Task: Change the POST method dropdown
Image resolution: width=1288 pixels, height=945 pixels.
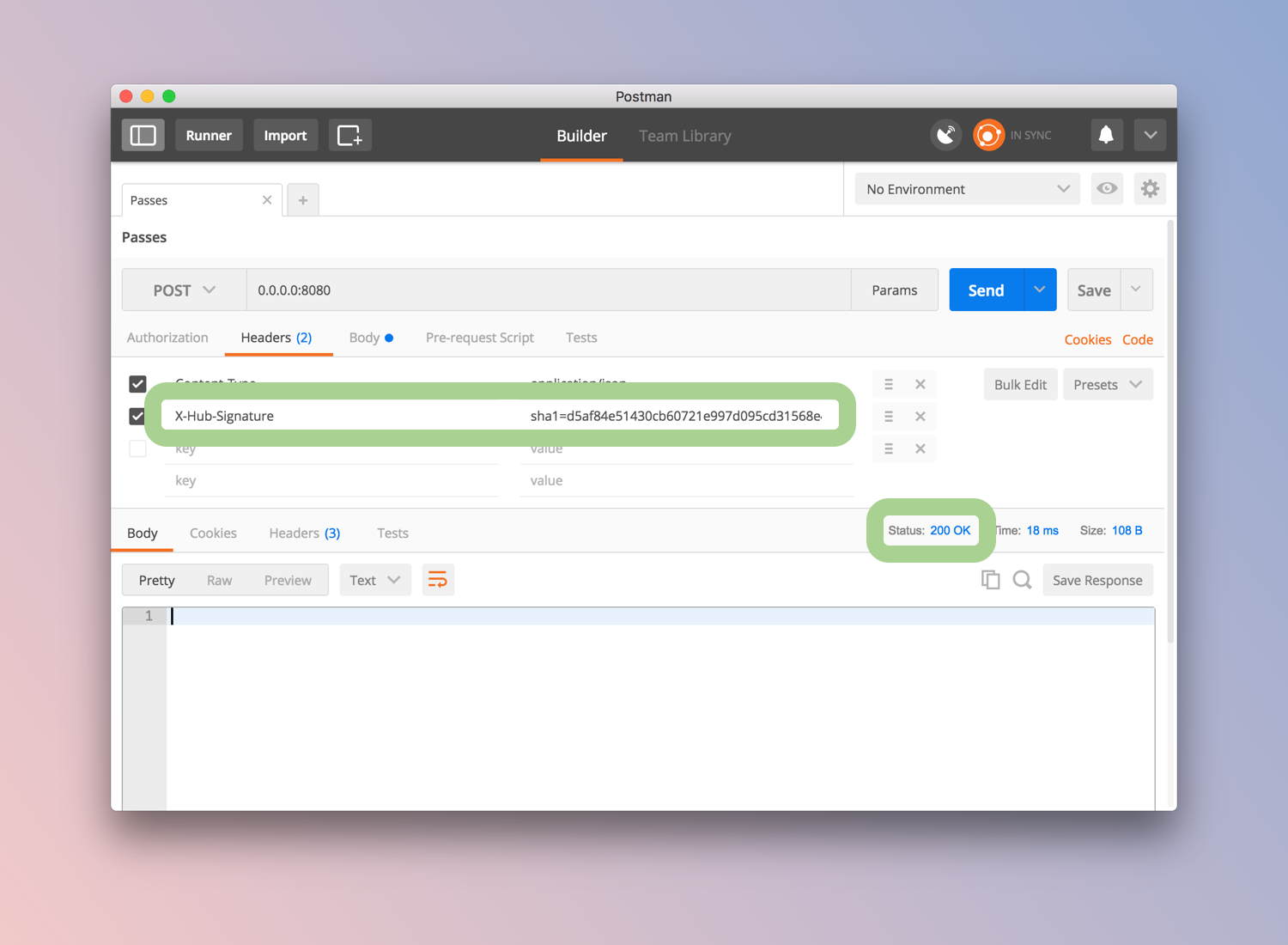Action: click(x=185, y=290)
